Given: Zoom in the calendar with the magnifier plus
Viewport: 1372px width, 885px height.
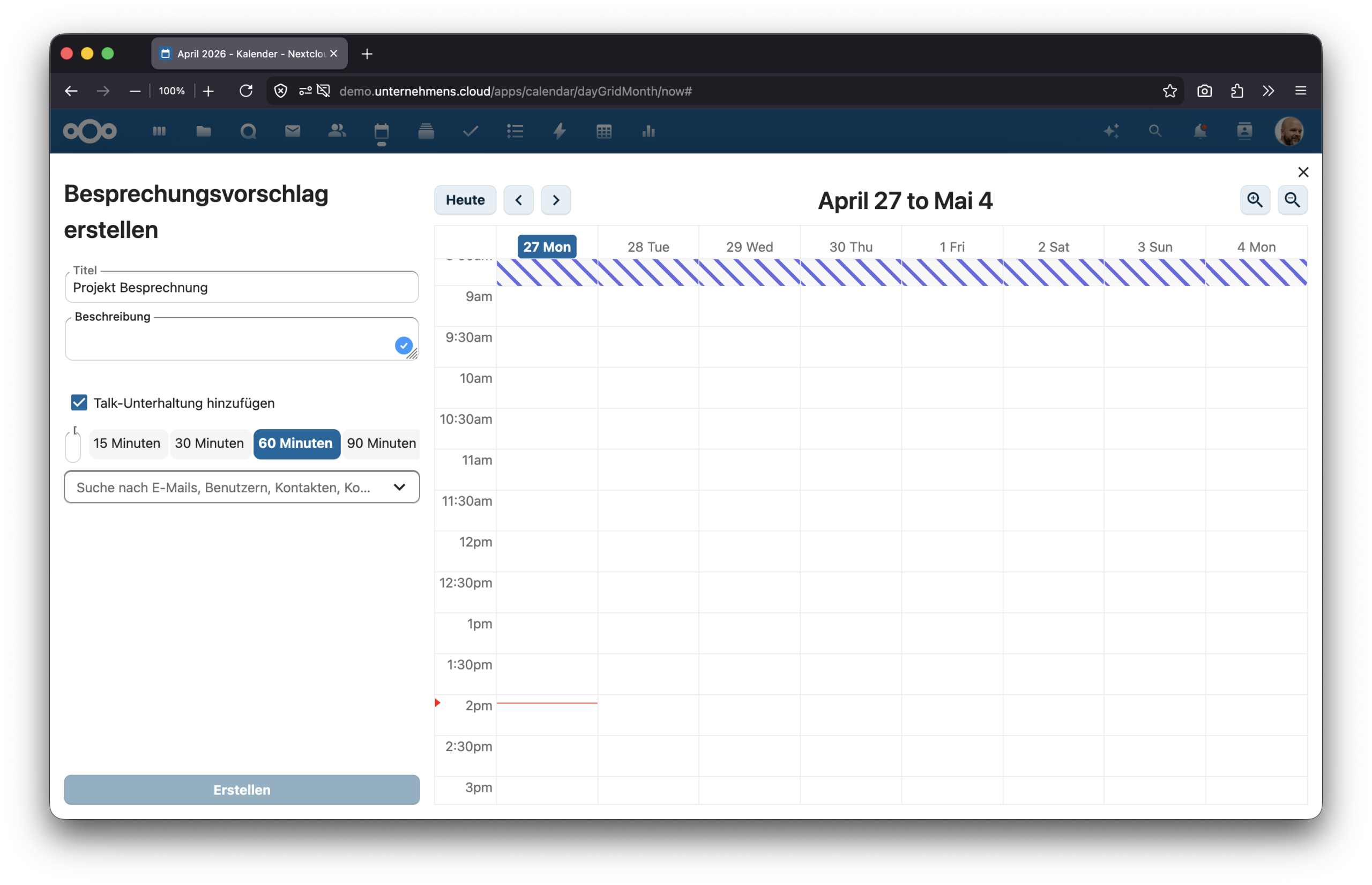Looking at the screenshot, I should pyautogui.click(x=1255, y=200).
